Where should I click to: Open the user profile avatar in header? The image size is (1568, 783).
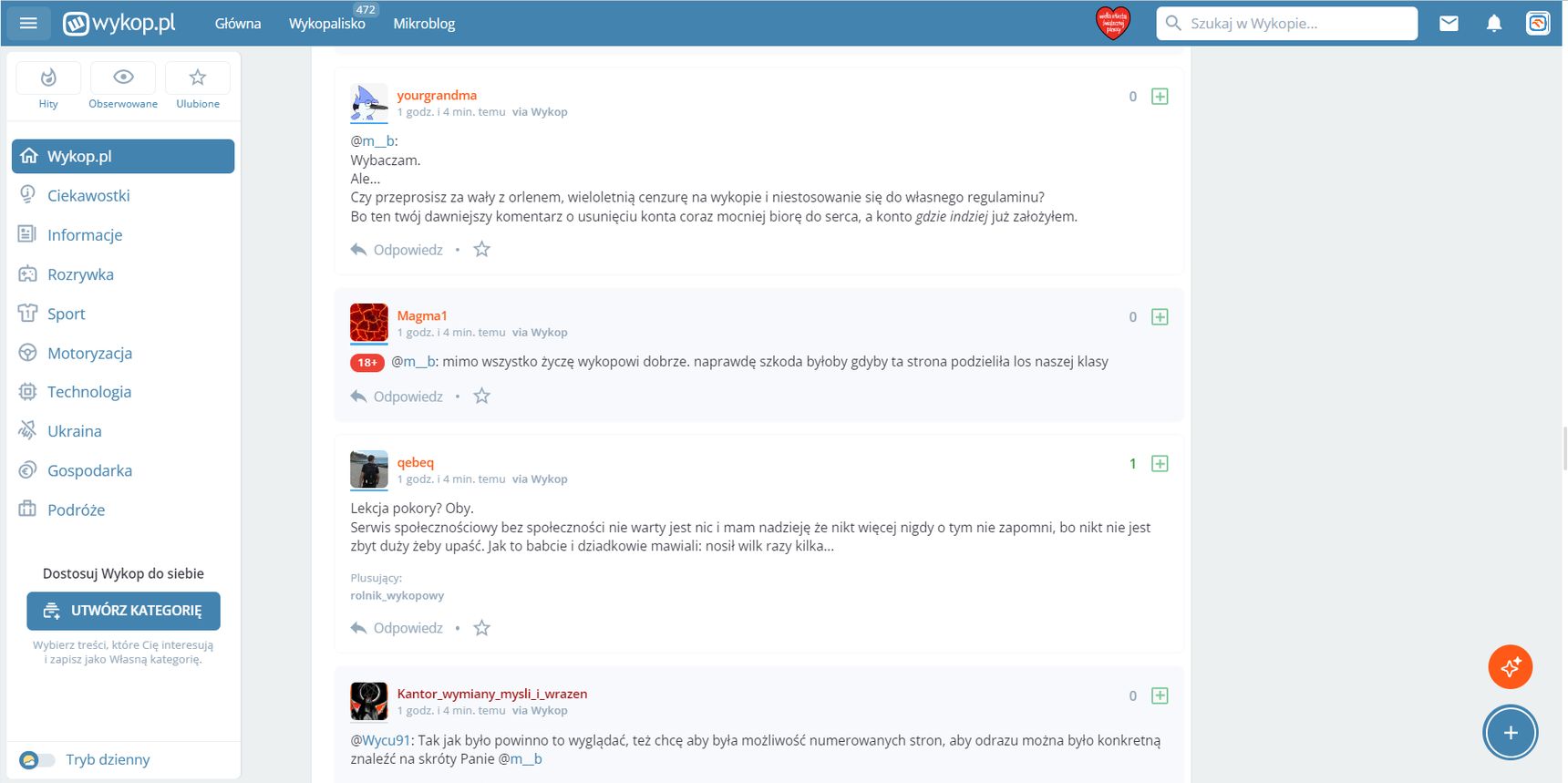pyautogui.click(x=1538, y=23)
